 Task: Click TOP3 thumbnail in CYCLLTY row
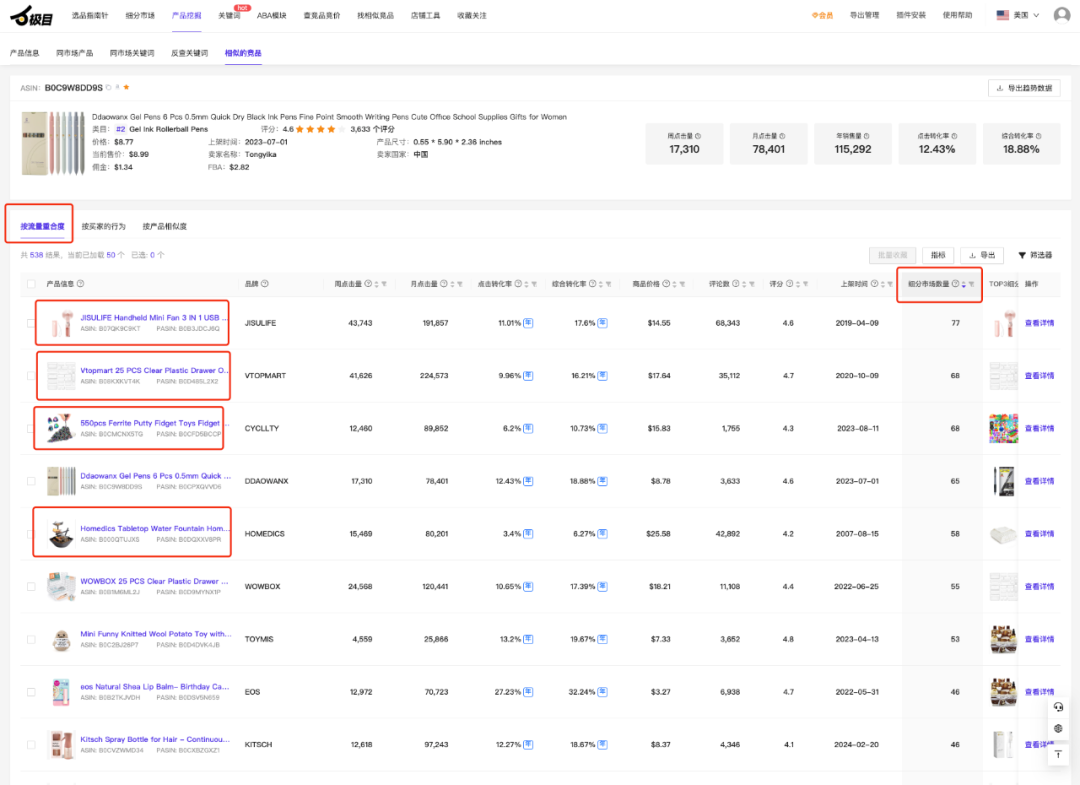pyautogui.click(x=1004, y=428)
